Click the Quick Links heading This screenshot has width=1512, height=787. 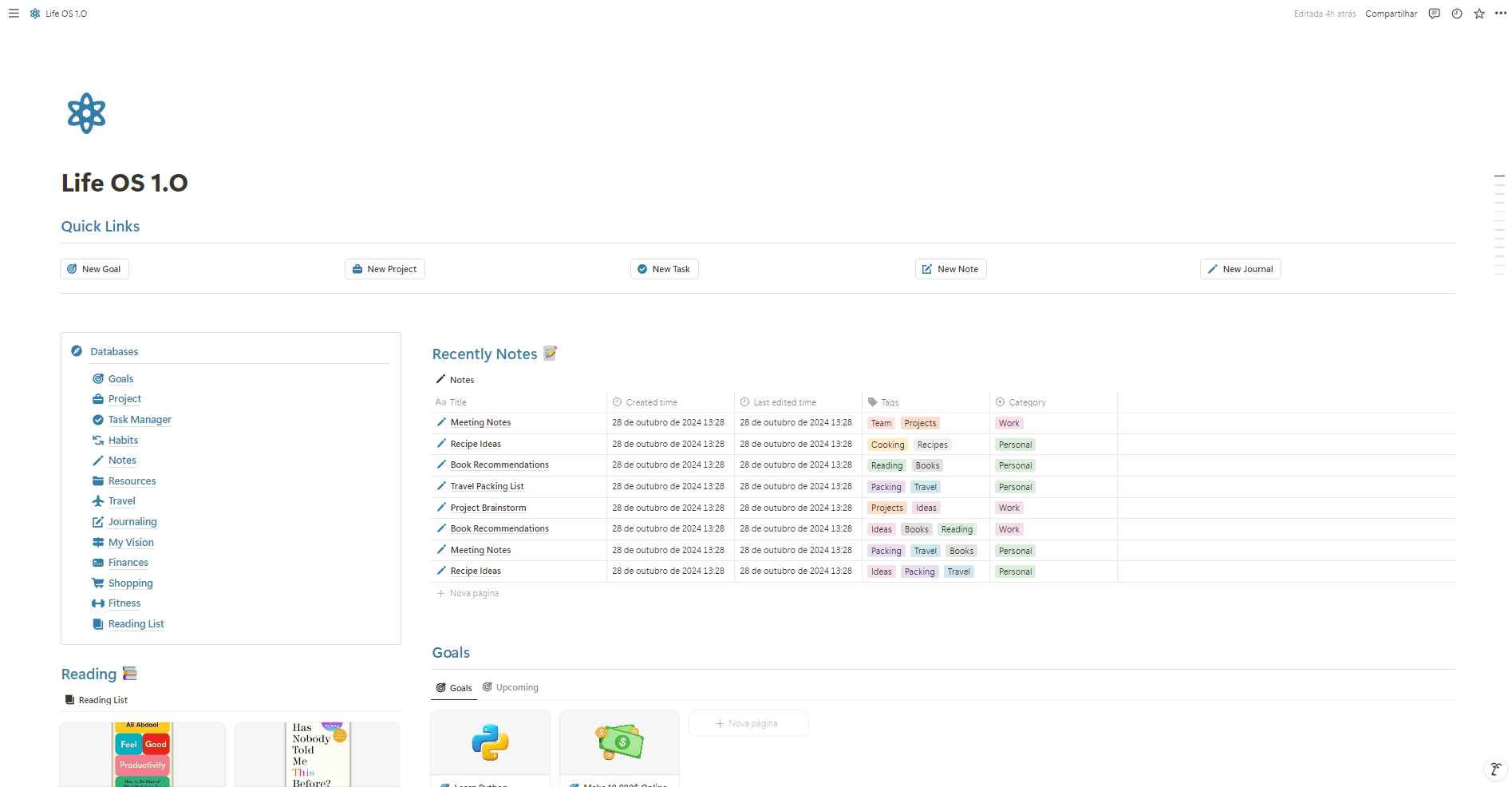point(101,227)
